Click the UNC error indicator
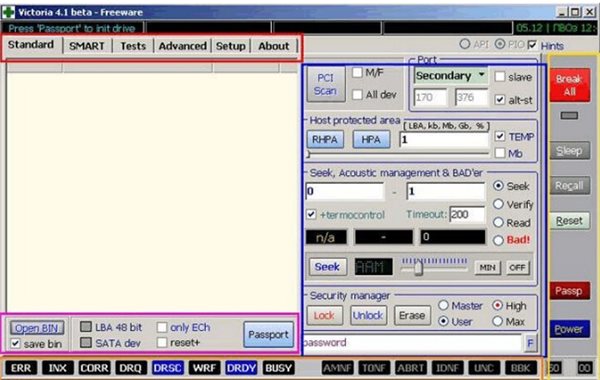 (484, 368)
